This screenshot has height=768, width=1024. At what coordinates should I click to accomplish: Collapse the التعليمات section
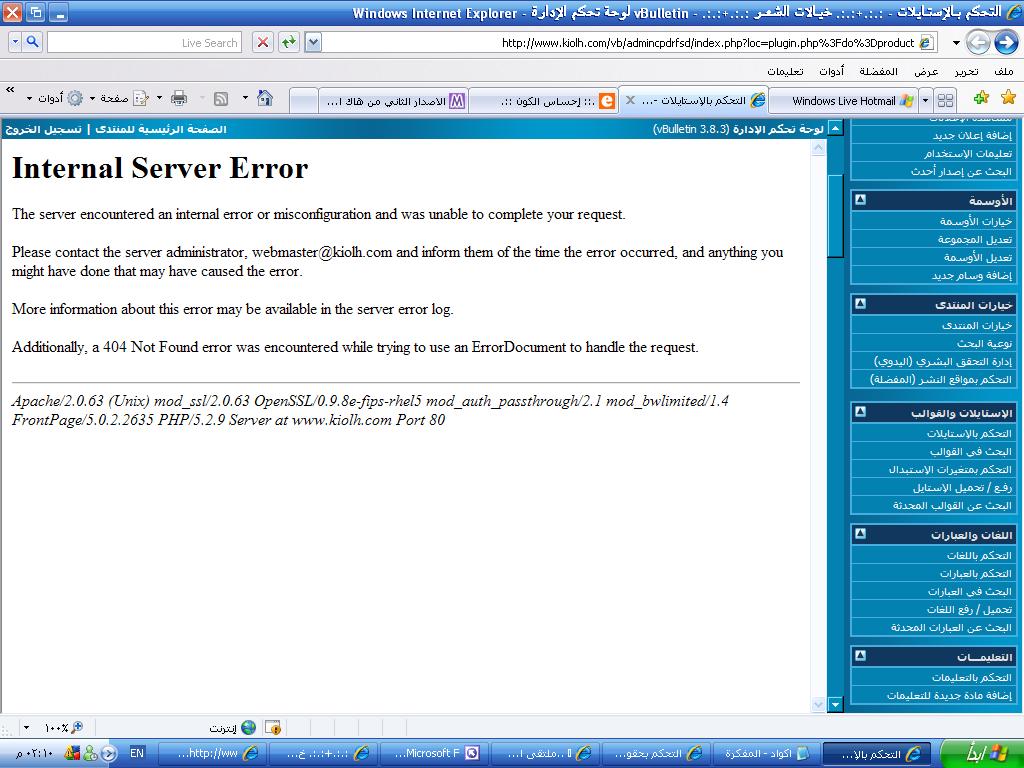click(x=861, y=656)
